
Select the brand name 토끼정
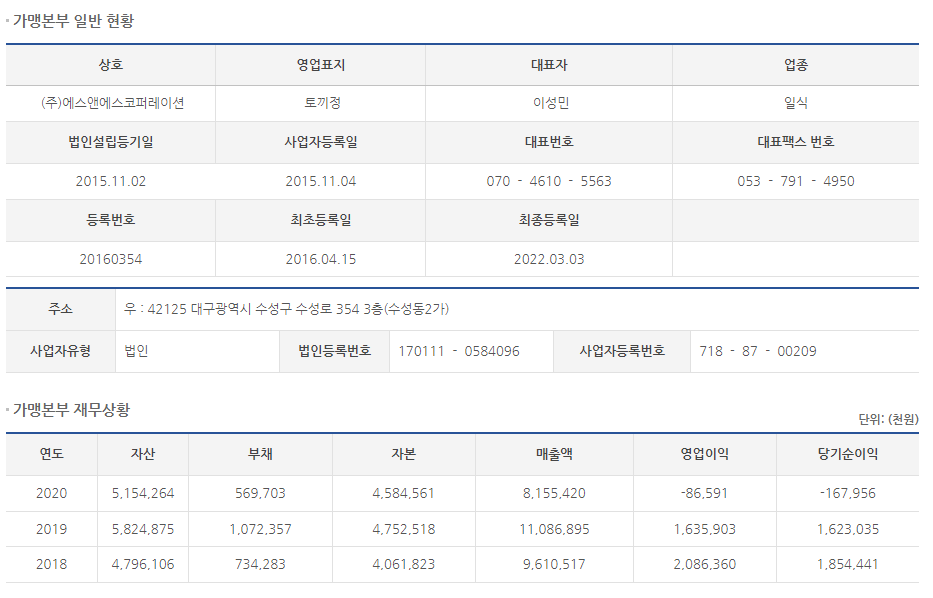coord(322,103)
